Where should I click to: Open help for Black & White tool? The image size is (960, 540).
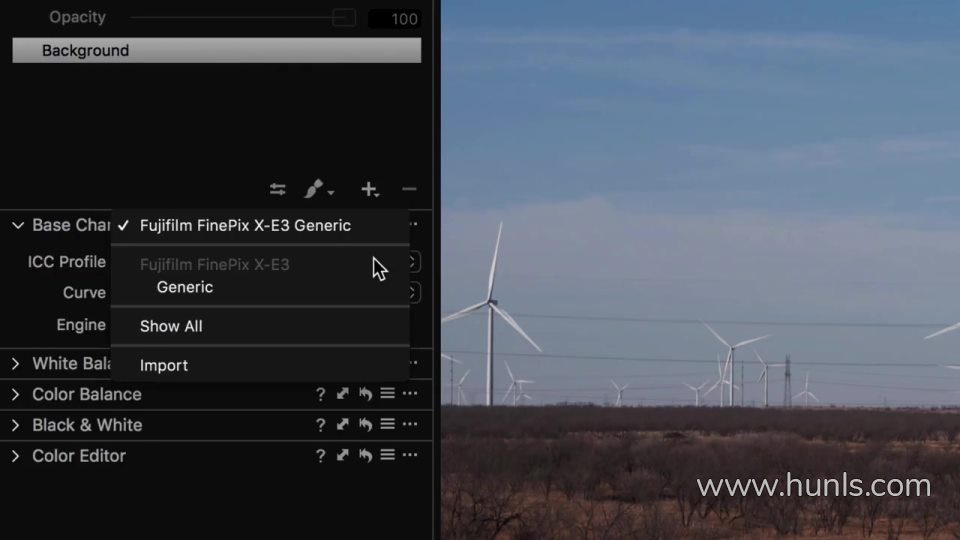[x=320, y=425]
